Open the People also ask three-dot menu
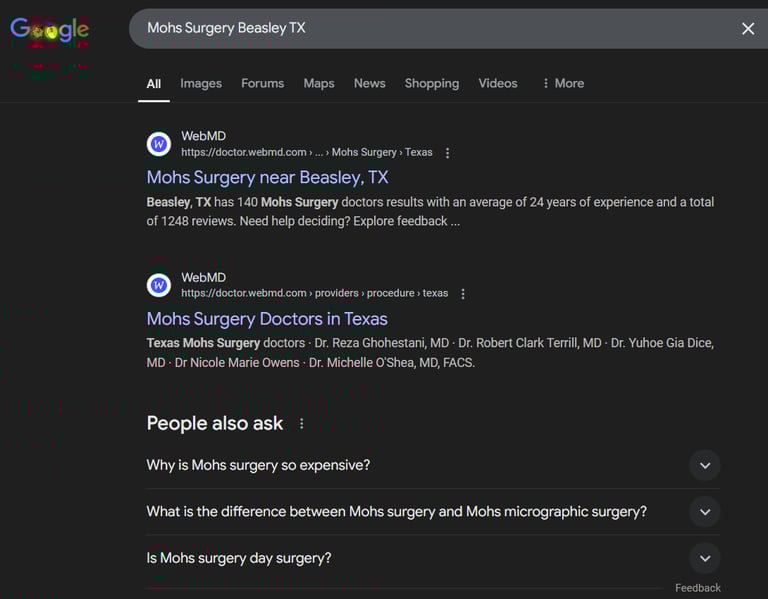768x599 pixels. [x=302, y=424]
